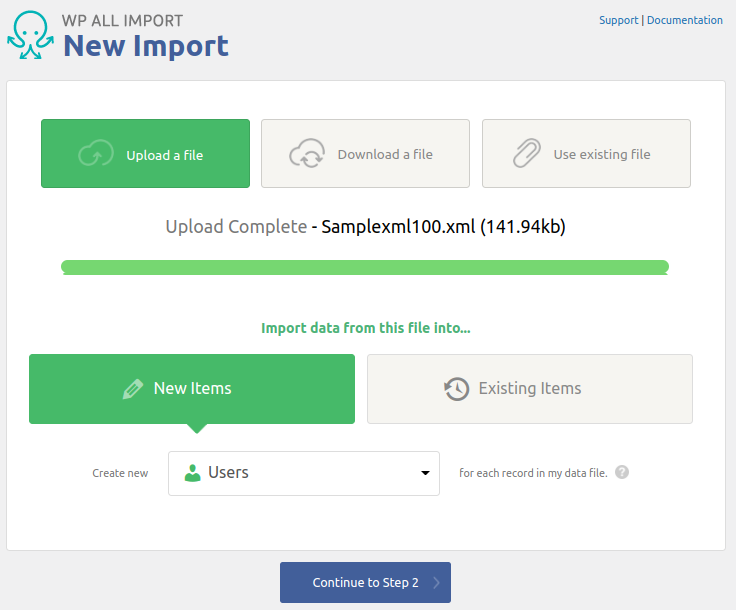Click the cloud download sync icon
Image resolution: width=736 pixels, height=610 pixels.
(307, 153)
